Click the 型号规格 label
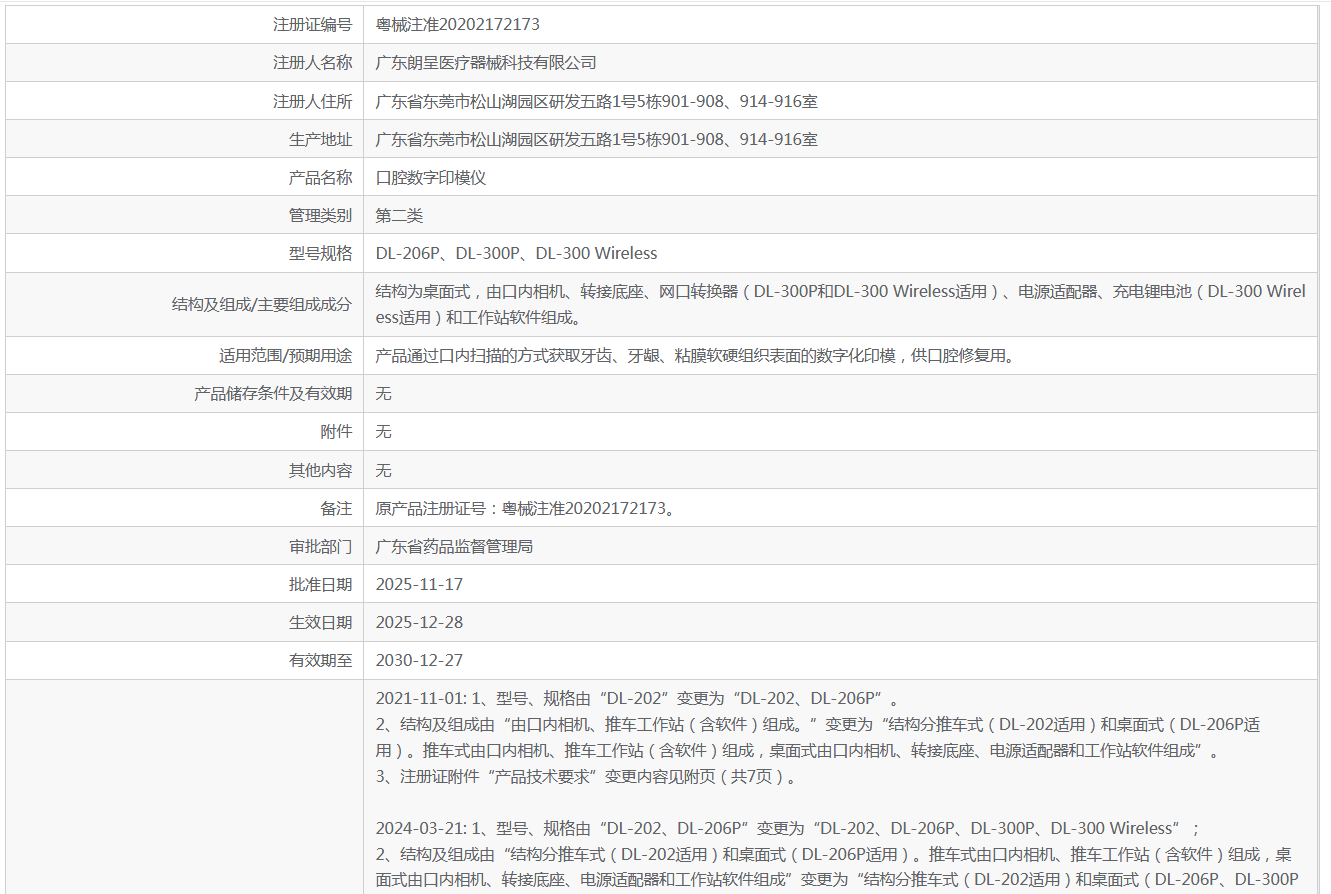This screenshot has width=1331, height=894. [x=320, y=253]
